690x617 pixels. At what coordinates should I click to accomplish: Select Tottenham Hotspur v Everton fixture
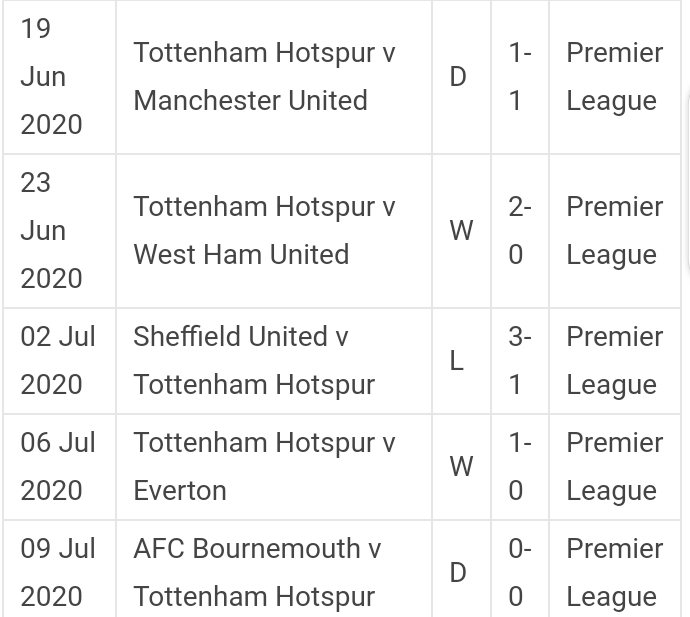(274, 467)
